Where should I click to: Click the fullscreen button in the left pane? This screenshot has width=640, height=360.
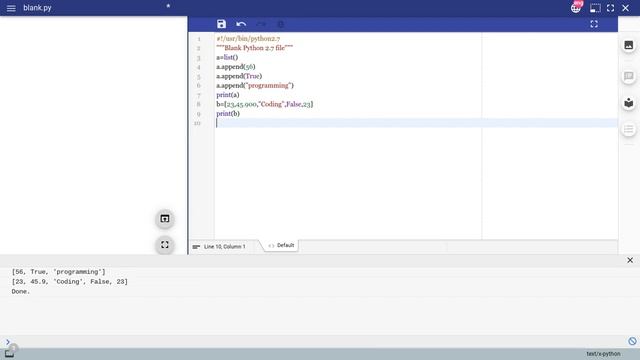(x=164, y=245)
